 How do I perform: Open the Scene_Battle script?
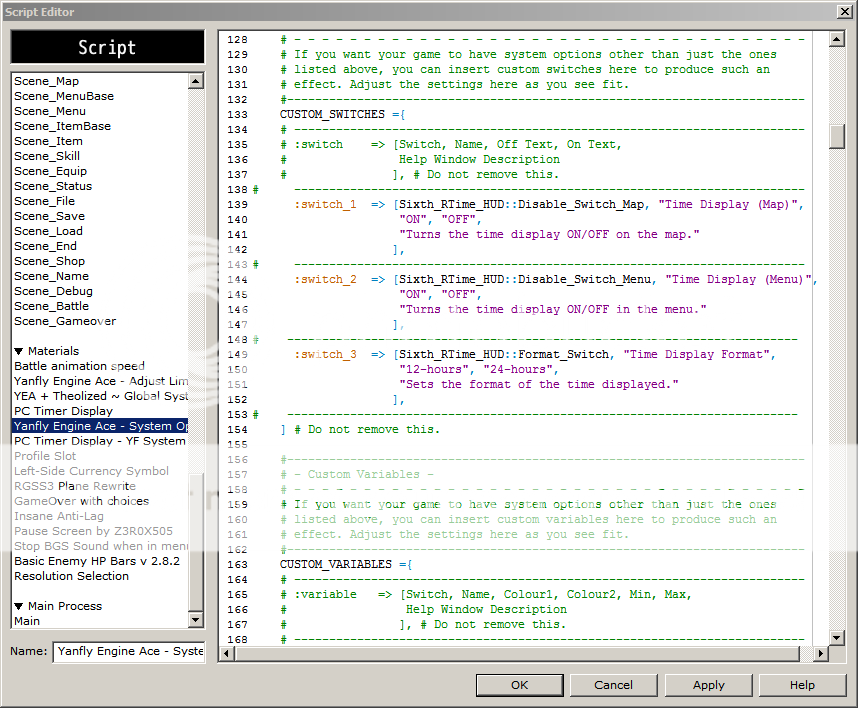51,306
